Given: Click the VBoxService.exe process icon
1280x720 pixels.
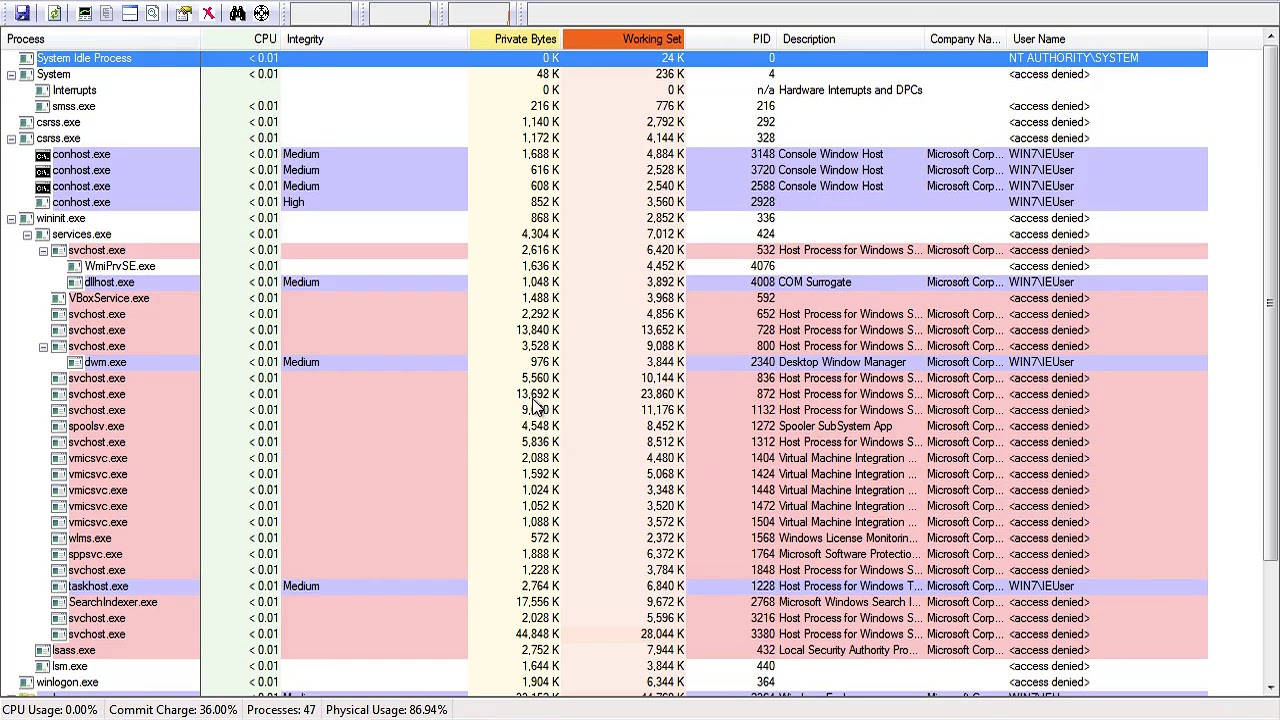Looking at the screenshot, I should (x=59, y=298).
